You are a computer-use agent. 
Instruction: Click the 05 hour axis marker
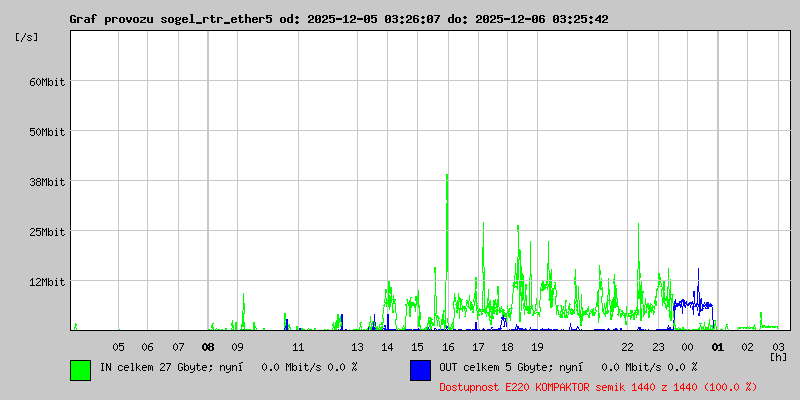(118, 347)
